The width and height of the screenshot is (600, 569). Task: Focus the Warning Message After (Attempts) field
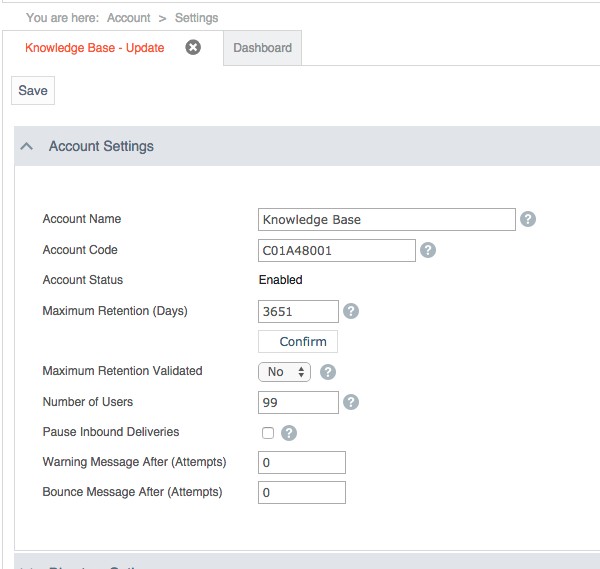point(302,462)
